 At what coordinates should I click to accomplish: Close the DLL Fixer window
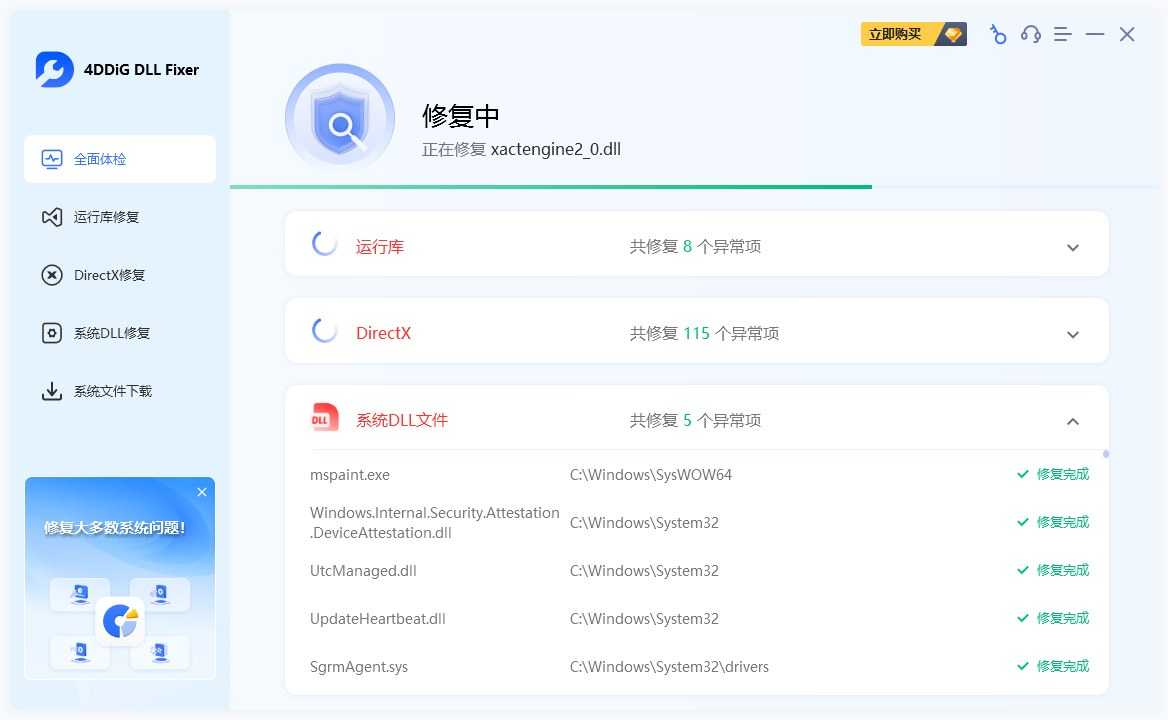tap(1127, 34)
